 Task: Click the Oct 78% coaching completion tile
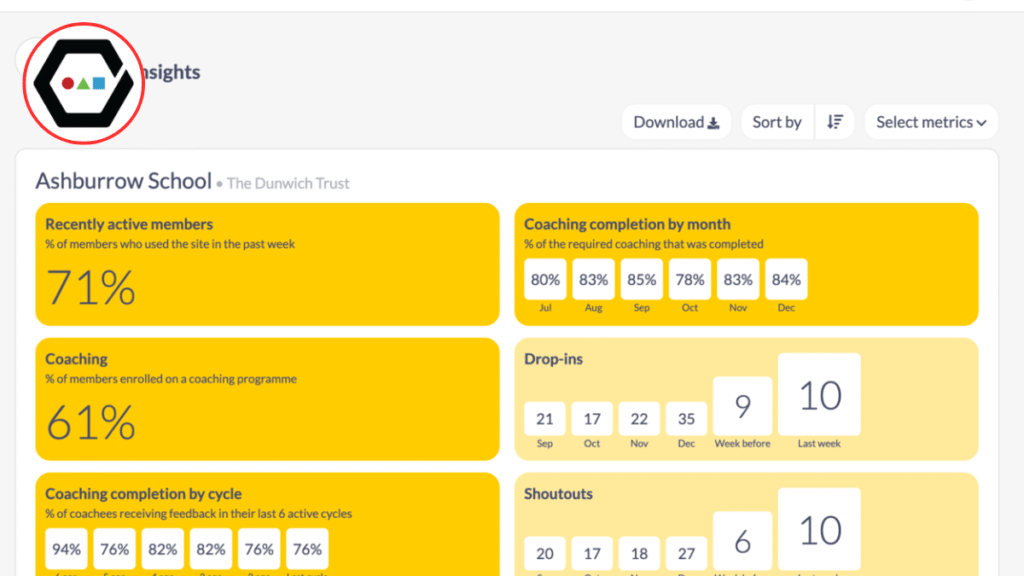[x=690, y=280]
